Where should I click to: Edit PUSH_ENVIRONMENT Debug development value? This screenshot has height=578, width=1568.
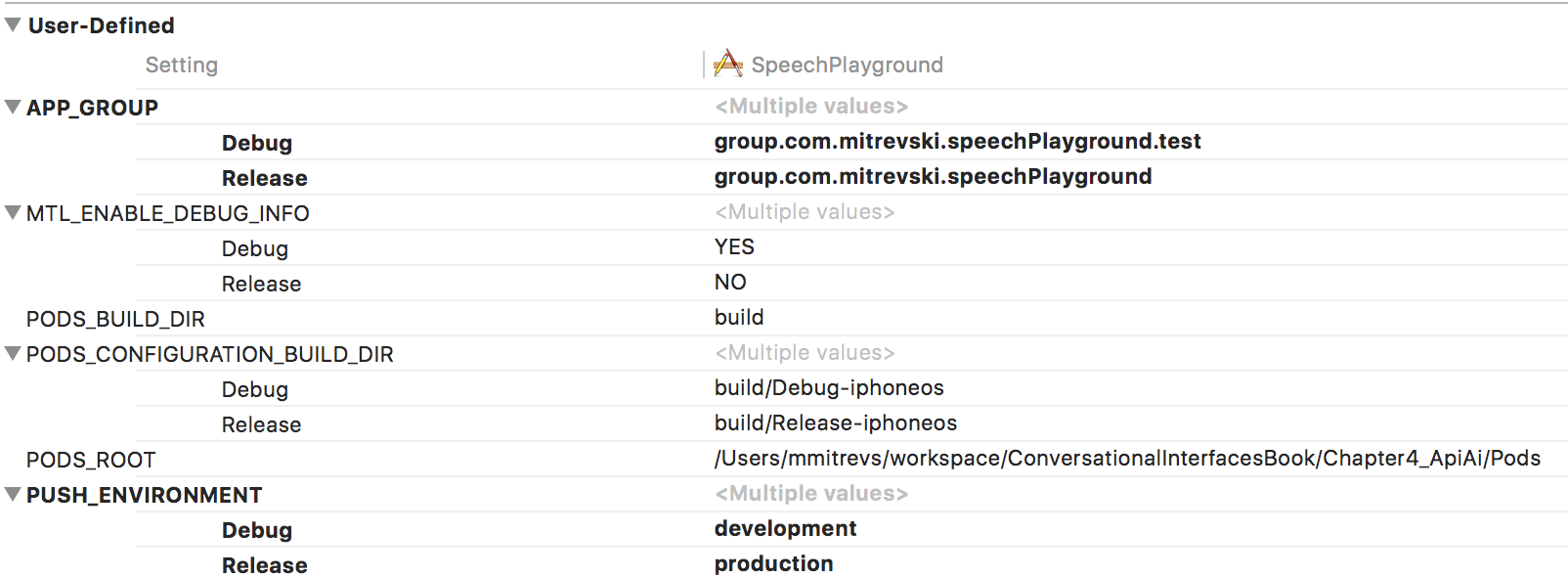click(785, 529)
